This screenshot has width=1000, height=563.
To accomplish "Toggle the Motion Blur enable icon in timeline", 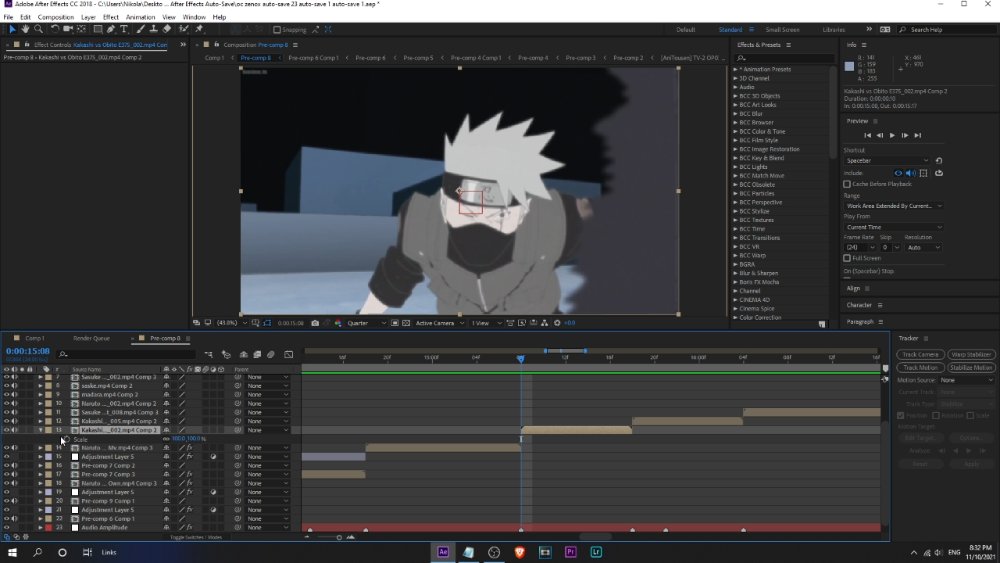I will (x=270, y=355).
